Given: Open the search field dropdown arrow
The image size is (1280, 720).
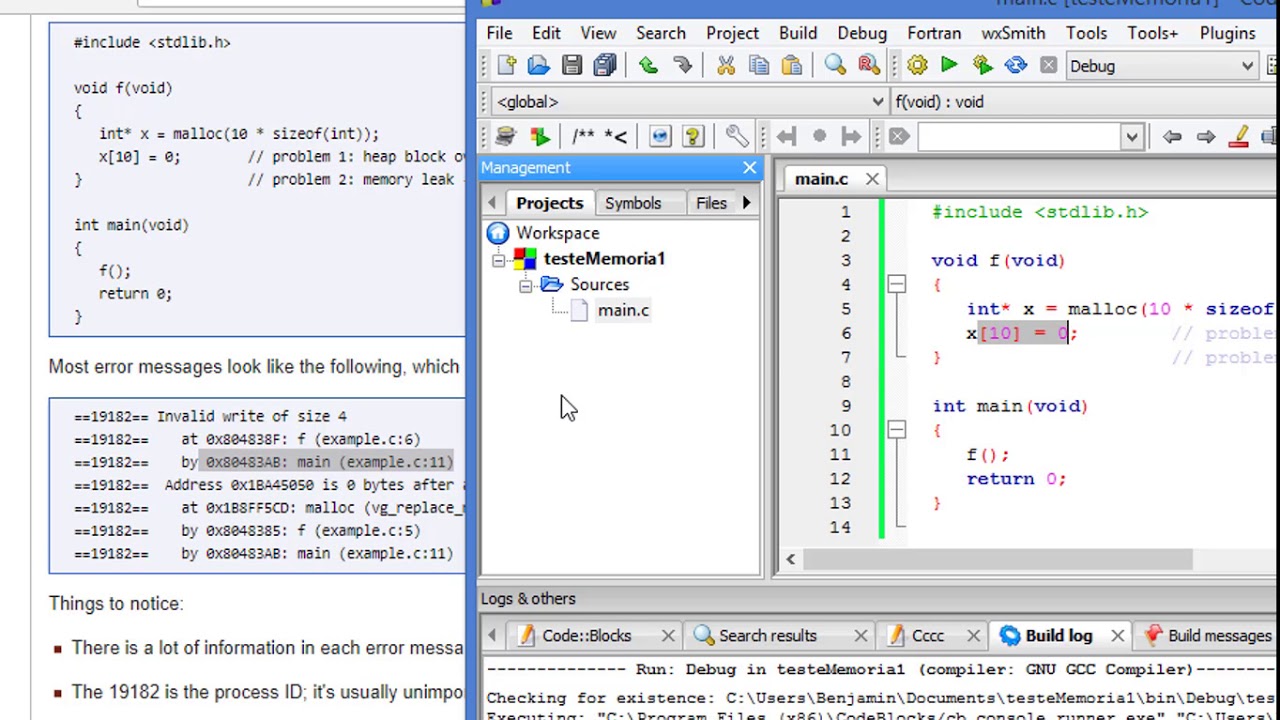Looking at the screenshot, I should [1131, 137].
